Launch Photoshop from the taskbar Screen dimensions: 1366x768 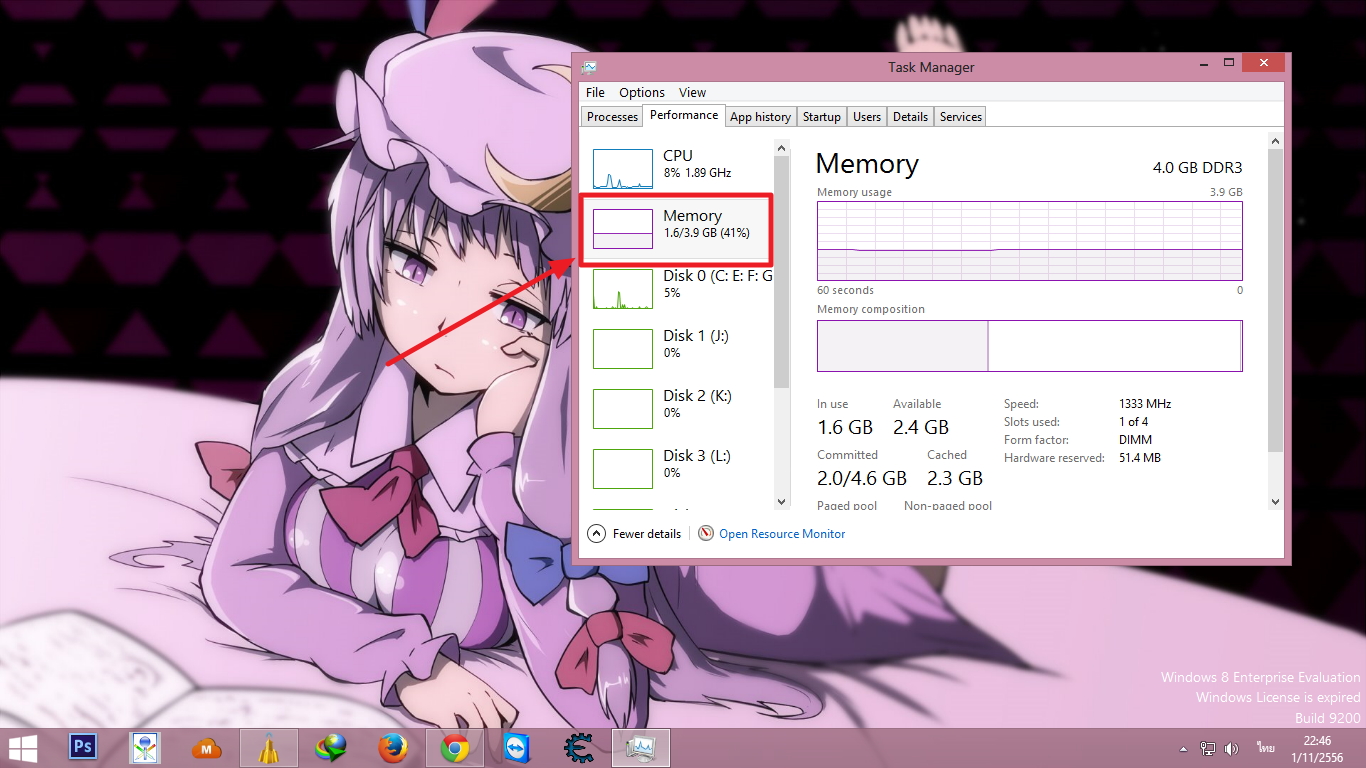83,747
